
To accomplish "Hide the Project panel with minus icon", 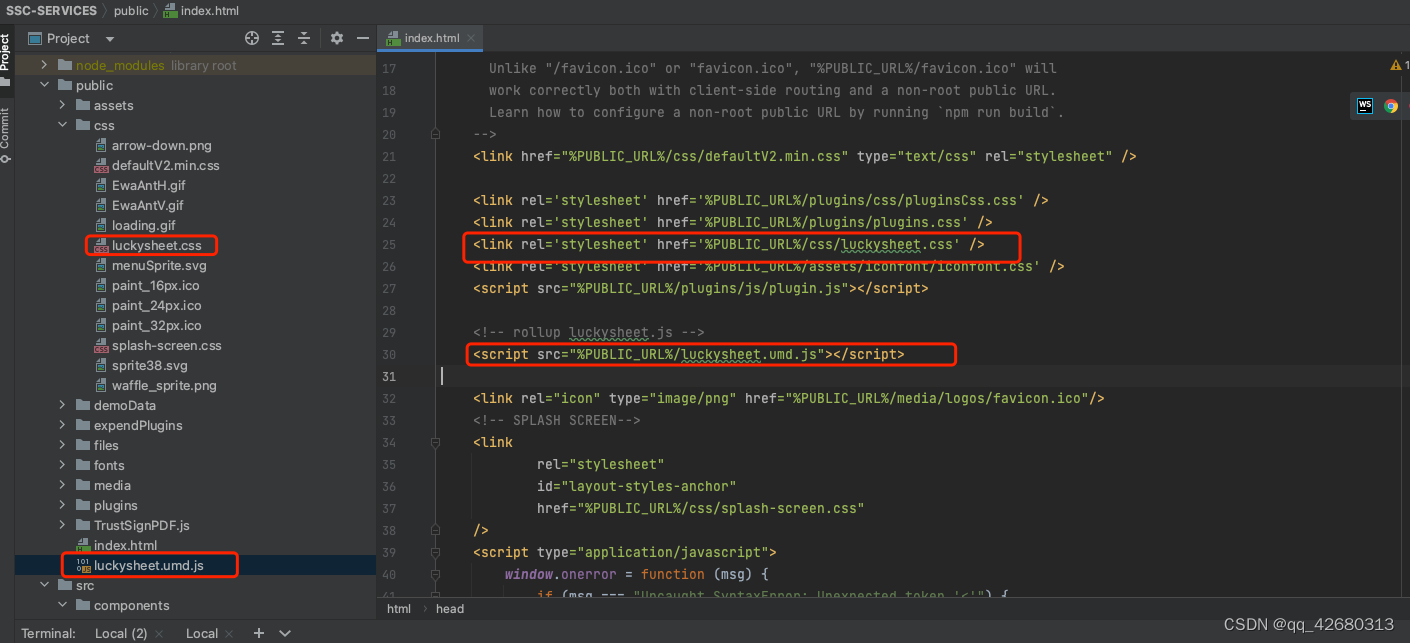I will click(363, 38).
